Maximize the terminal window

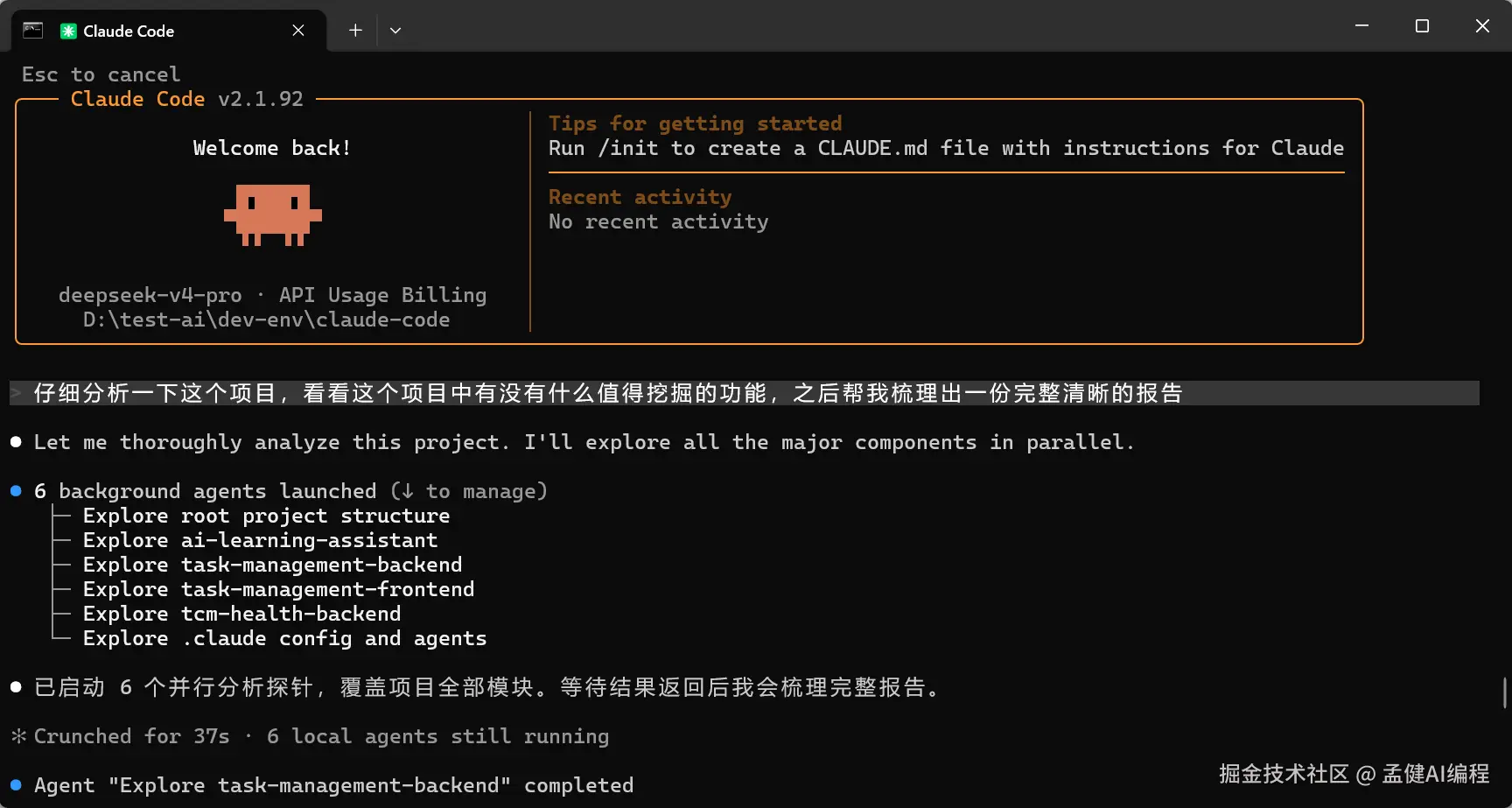tap(1422, 26)
